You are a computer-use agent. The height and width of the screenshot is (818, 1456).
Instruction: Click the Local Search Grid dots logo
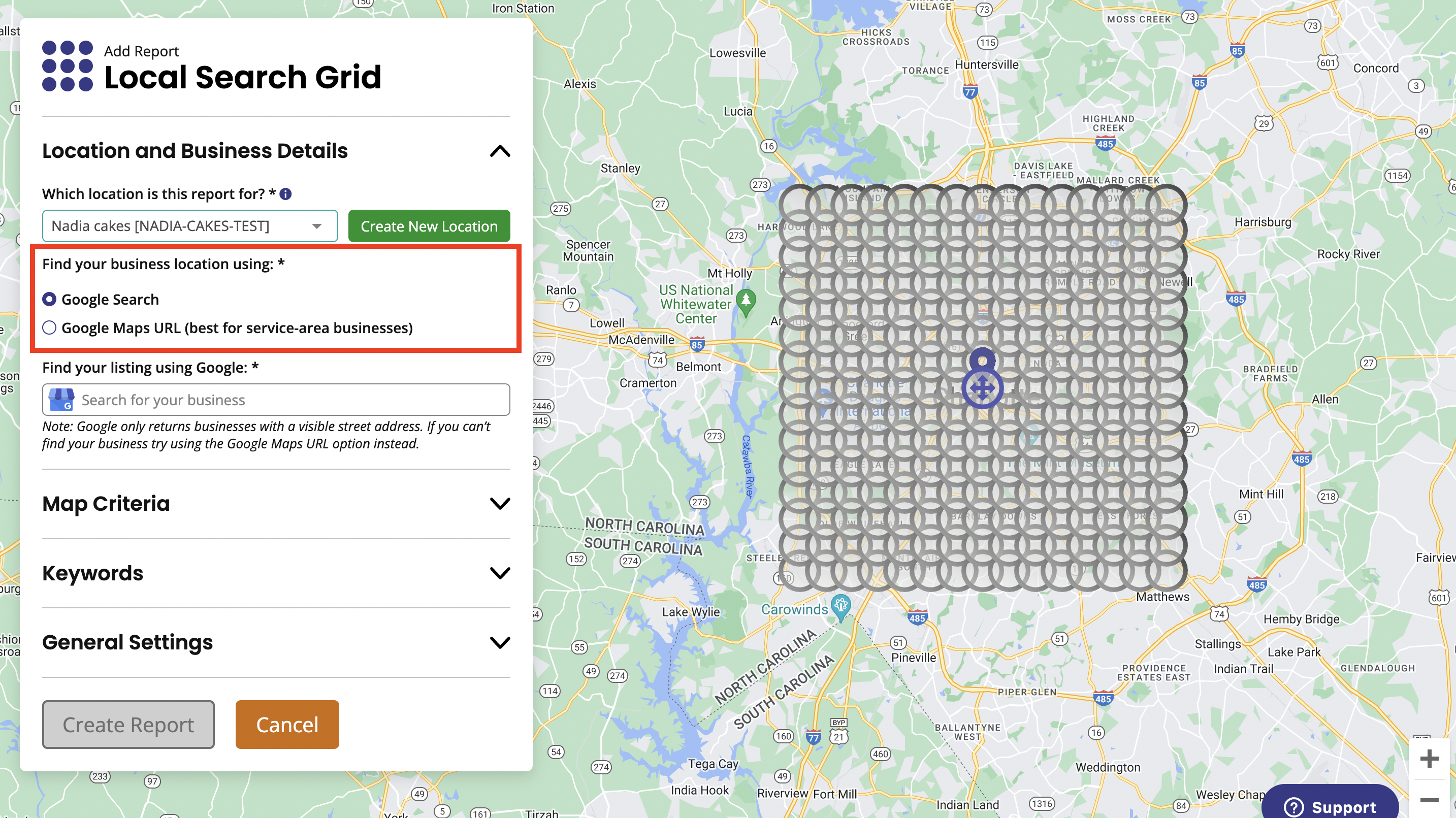(67, 66)
